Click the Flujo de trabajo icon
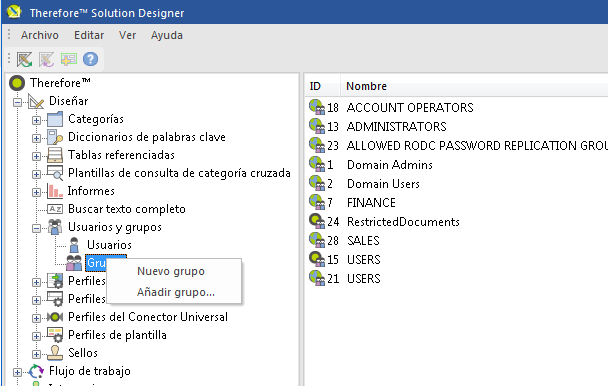This screenshot has height=386, width=608. [36, 371]
